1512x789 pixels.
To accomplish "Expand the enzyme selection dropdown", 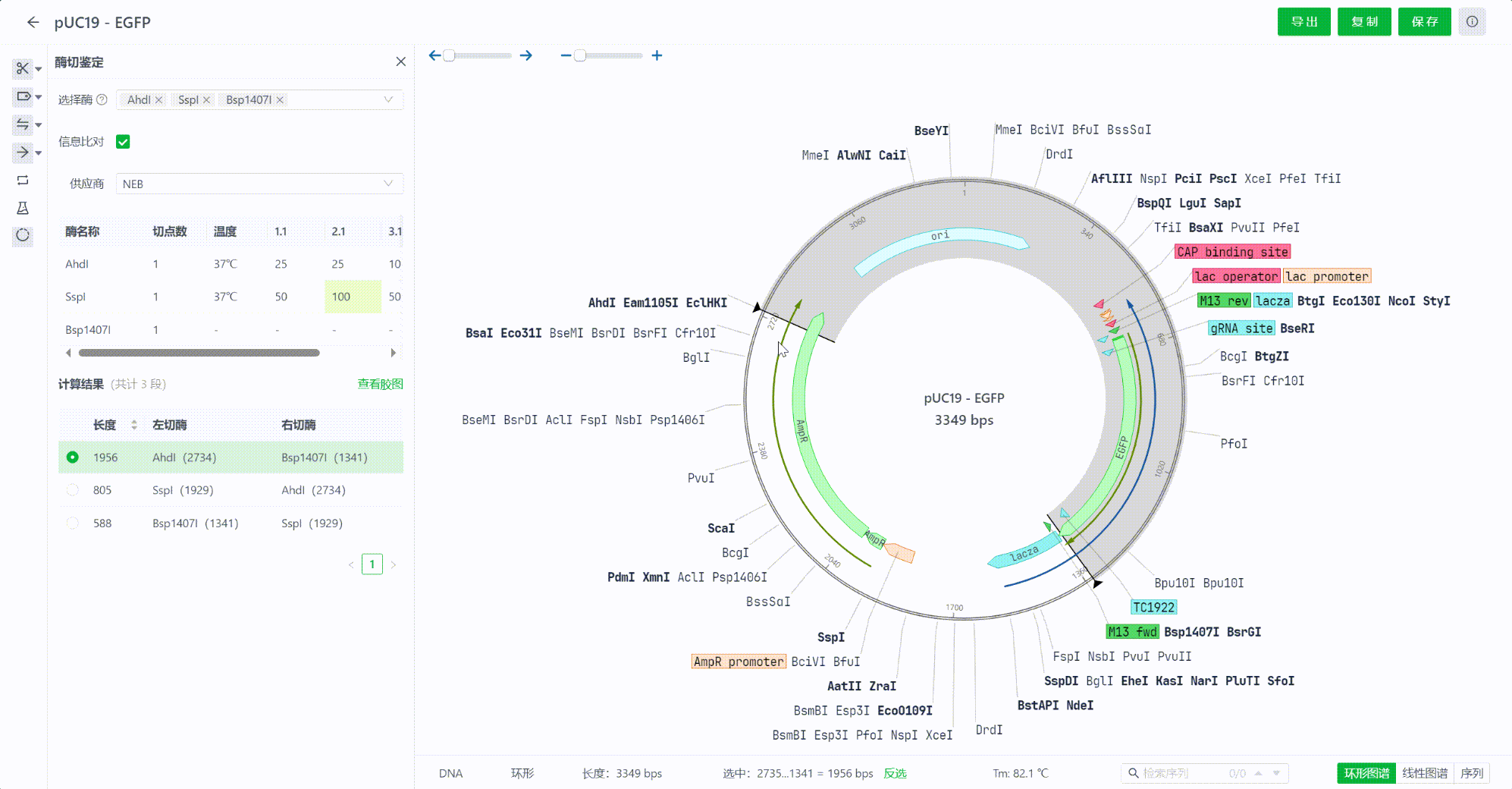I will [388, 100].
